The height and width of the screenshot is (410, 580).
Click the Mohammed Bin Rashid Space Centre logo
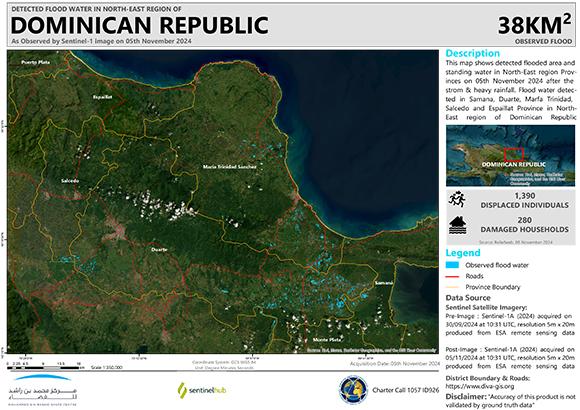43,390
